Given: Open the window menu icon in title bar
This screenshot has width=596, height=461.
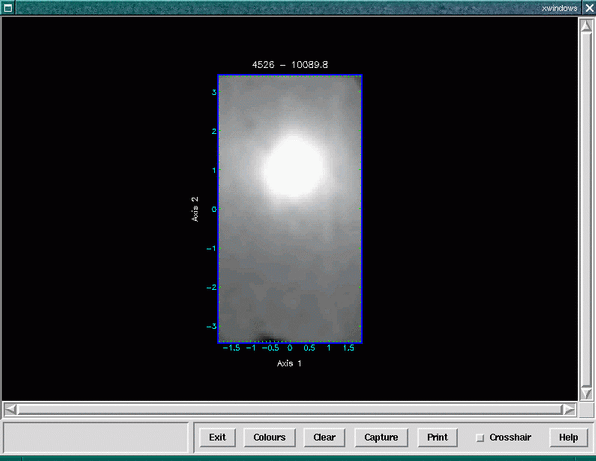Looking at the screenshot, I should coord(8,7).
